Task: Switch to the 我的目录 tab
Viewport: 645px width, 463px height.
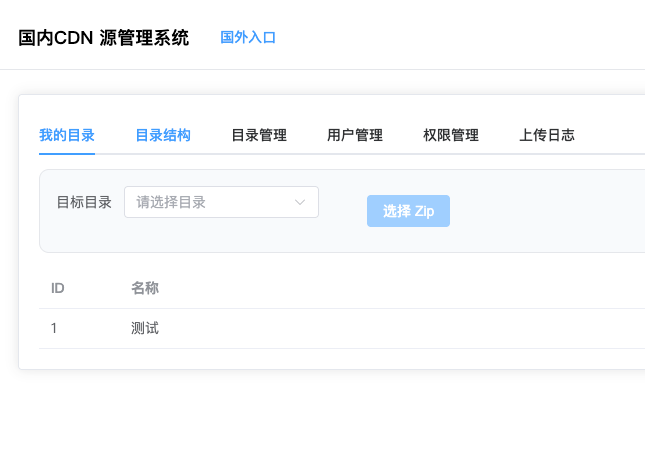Action: click(x=67, y=136)
